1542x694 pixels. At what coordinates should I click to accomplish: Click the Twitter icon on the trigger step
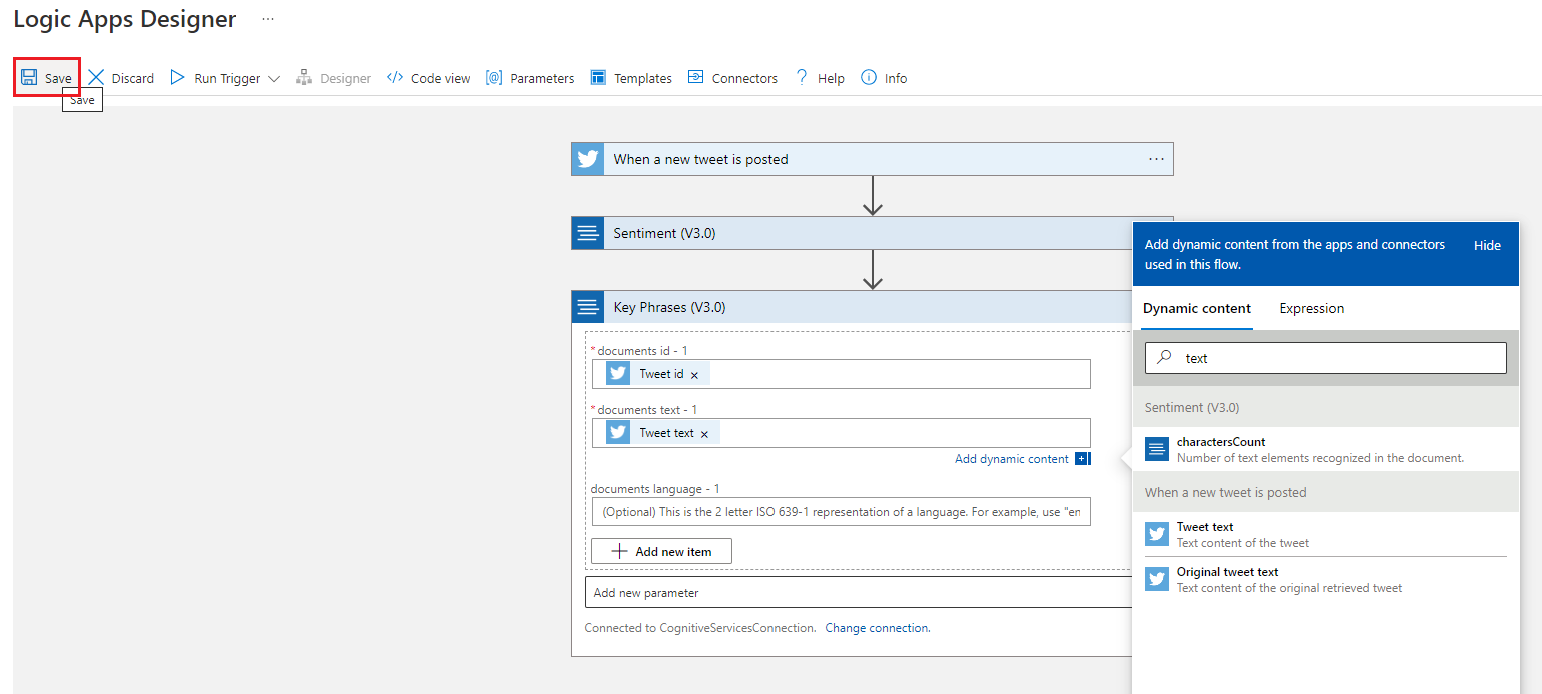pos(588,159)
